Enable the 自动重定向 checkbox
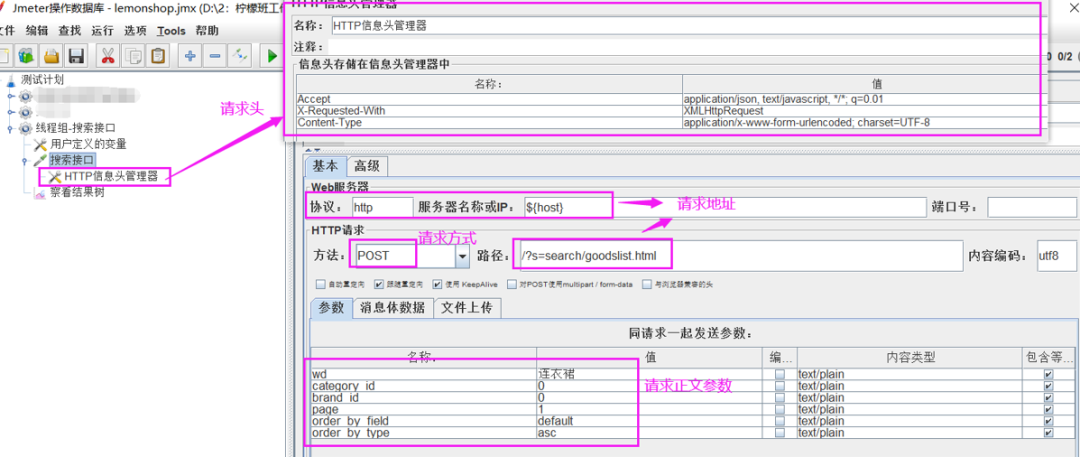 click(x=320, y=284)
